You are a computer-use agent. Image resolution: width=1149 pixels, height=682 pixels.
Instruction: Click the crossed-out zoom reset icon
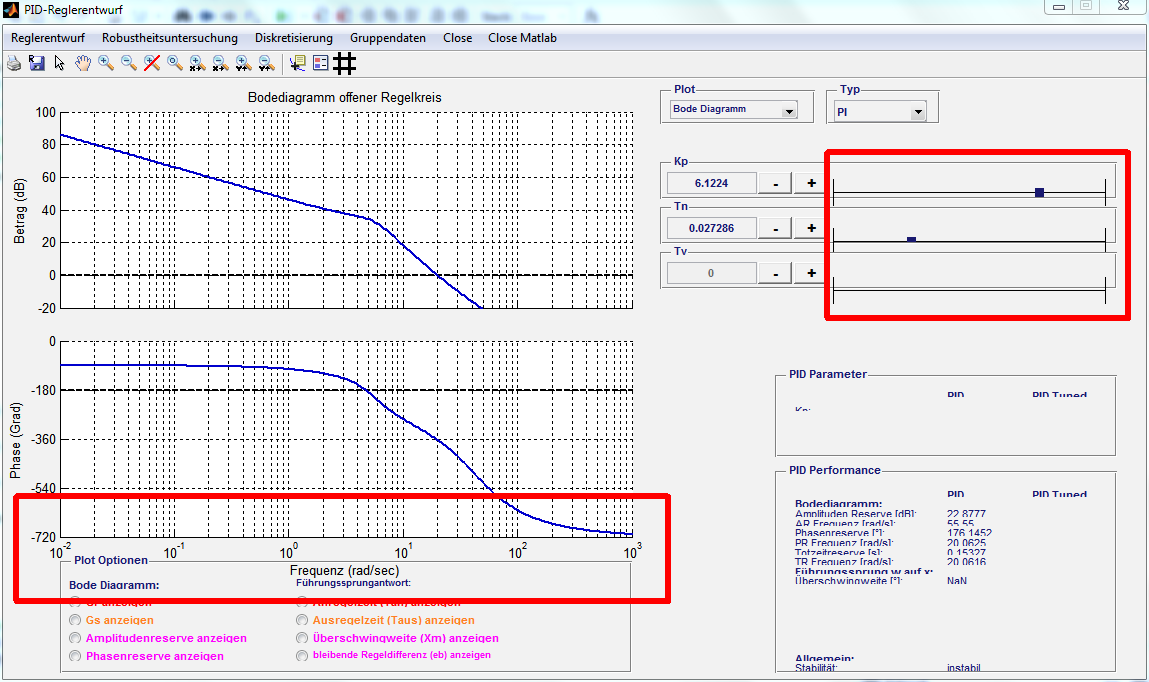click(x=152, y=64)
